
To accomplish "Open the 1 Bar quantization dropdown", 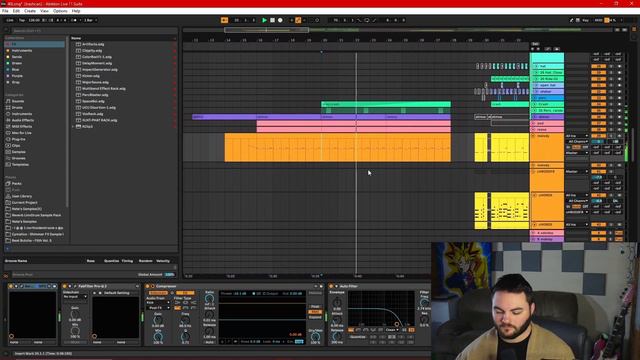I will [x=90, y=20].
